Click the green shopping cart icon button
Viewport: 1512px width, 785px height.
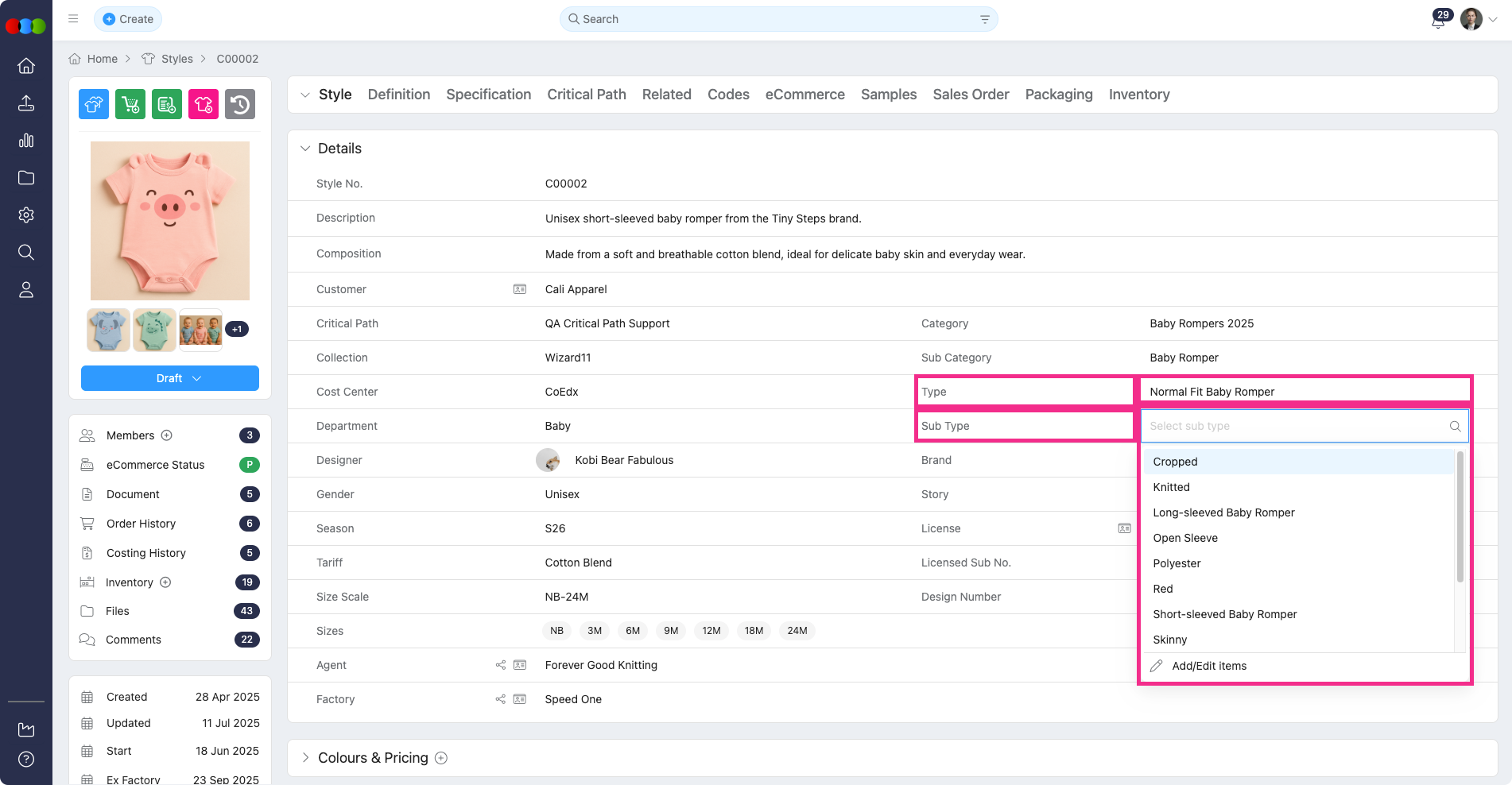(130, 104)
